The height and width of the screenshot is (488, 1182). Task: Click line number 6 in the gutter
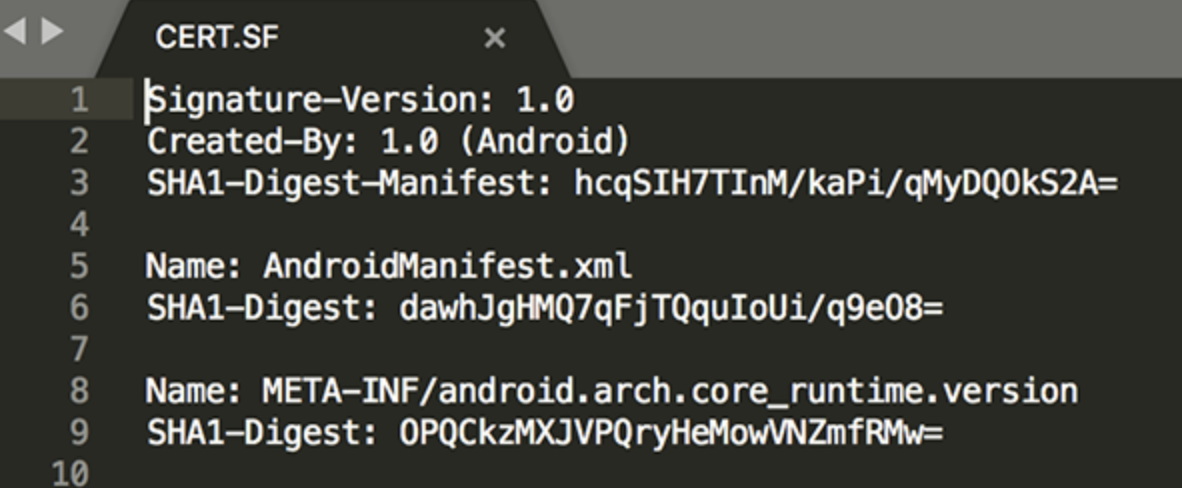[78, 308]
